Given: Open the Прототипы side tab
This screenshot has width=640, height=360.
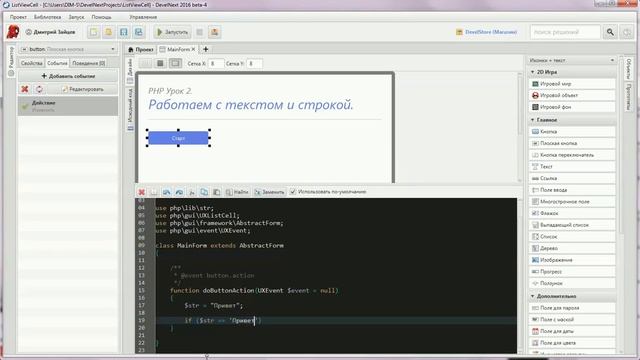Looking at the screenshot, I should pyautogui.click(x=629, y=97).
